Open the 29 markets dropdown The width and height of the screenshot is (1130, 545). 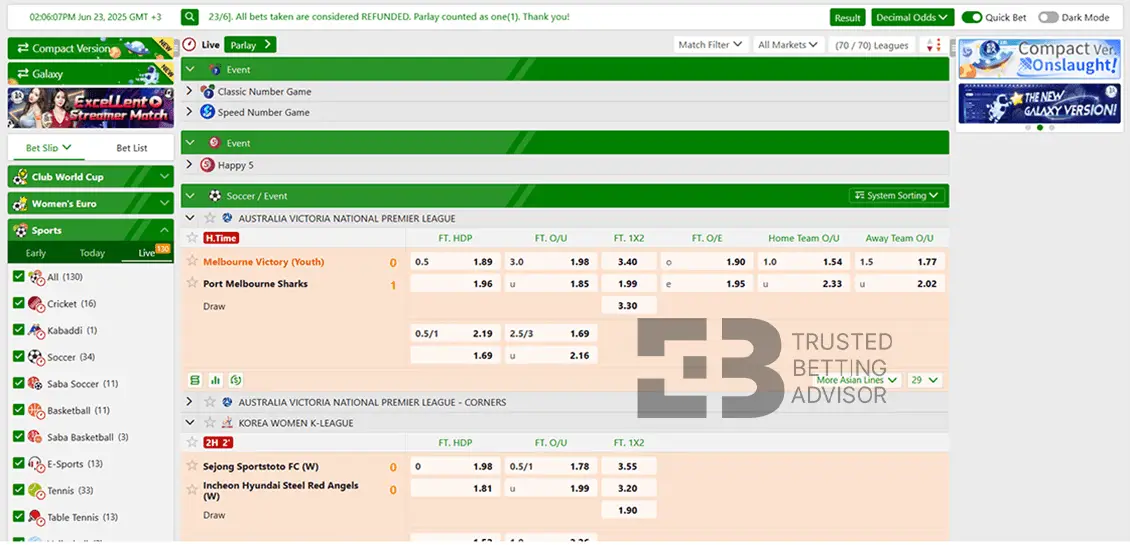pyautogui.click(x=925, y=380)
